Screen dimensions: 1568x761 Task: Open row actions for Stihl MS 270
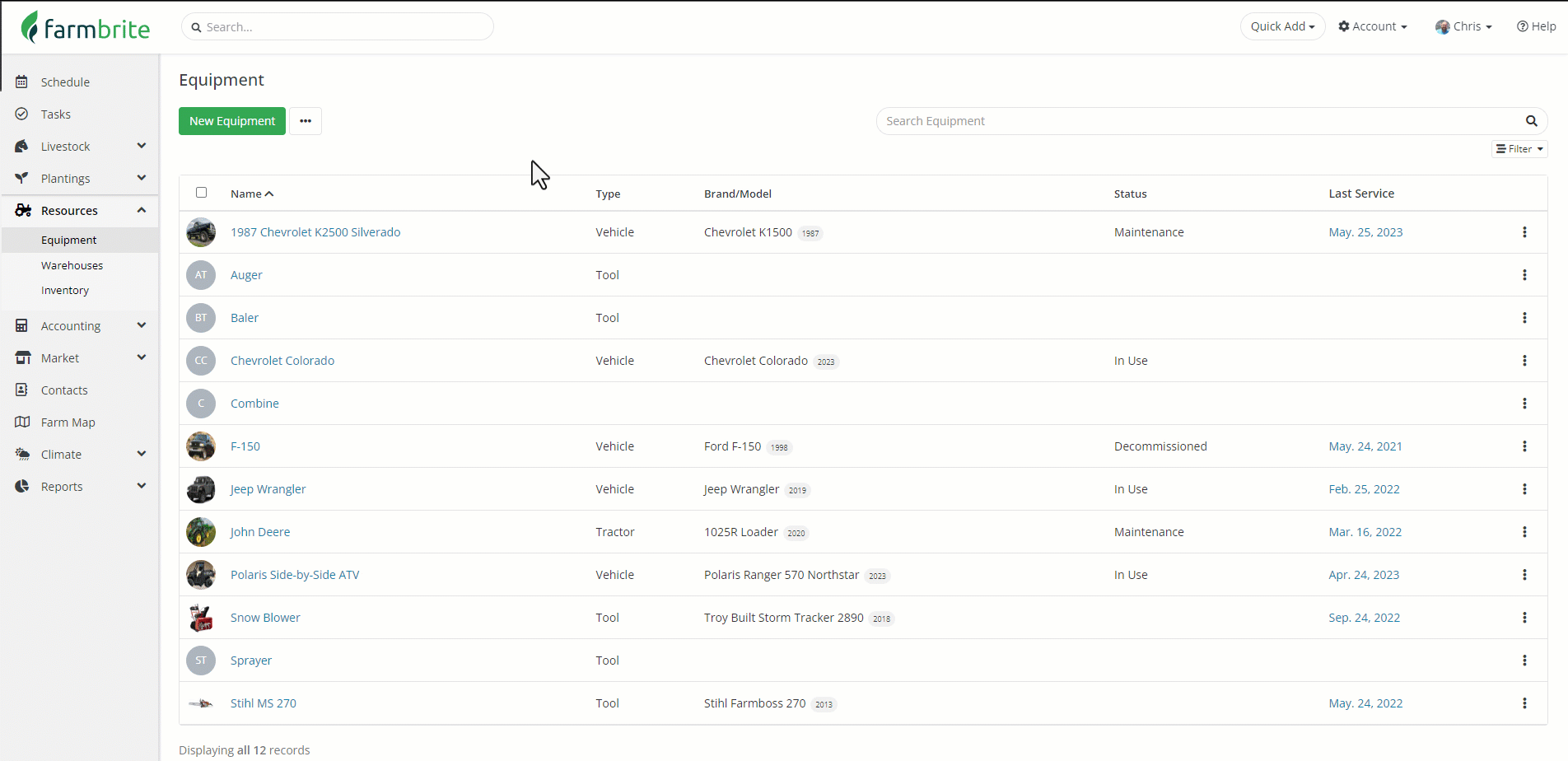click(x=1524, y=703)
